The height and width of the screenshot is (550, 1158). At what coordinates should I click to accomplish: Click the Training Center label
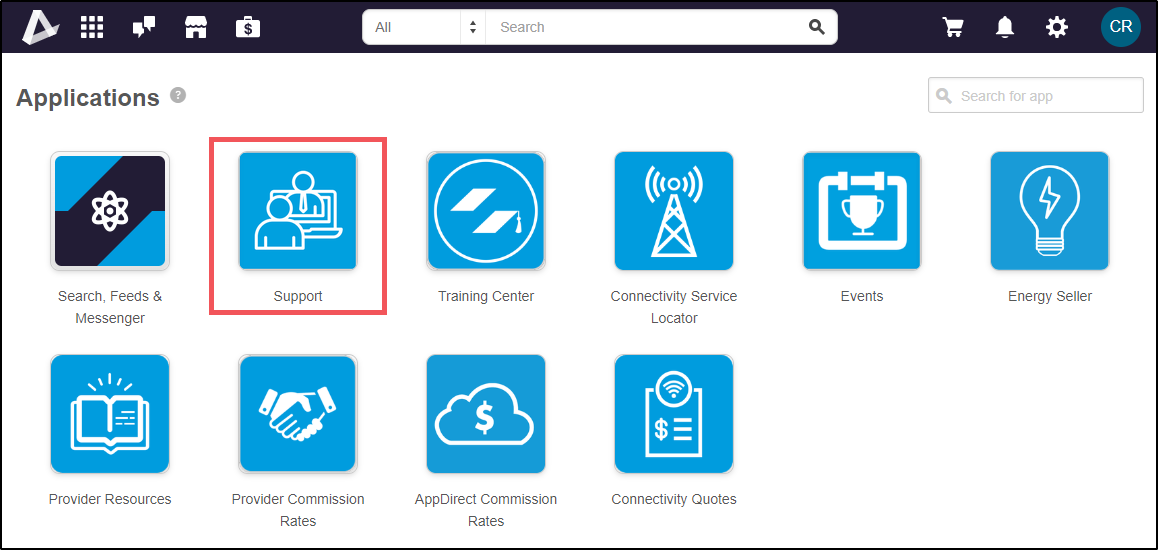click(486, 297)
